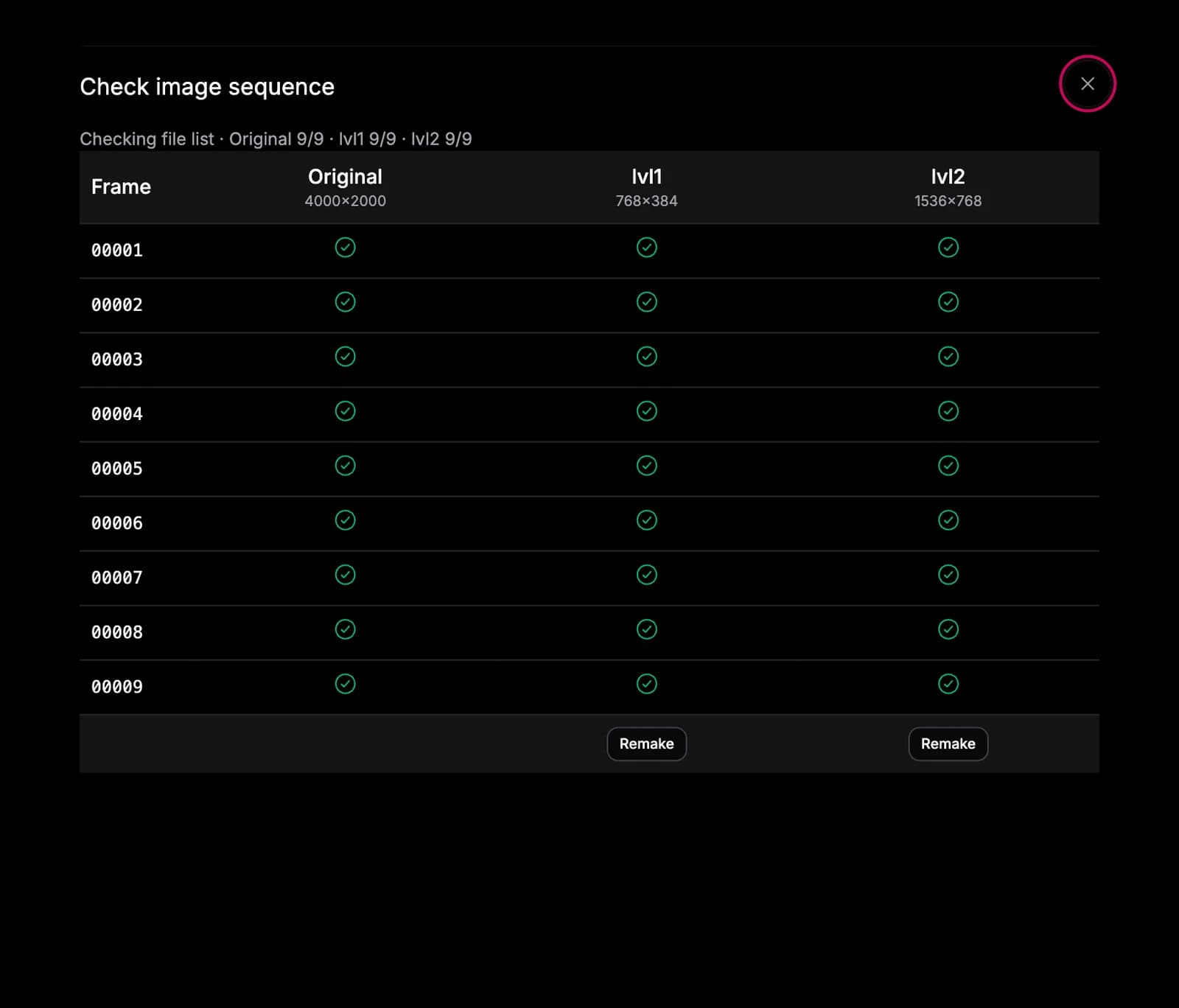Click the Original column header
Viewport: 1179px width, 1008px height.
pos(345,177)
